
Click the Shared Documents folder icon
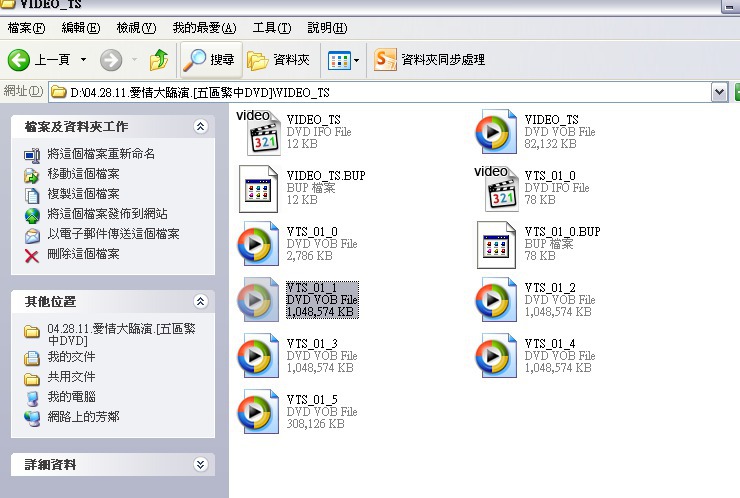coord(32,378)
